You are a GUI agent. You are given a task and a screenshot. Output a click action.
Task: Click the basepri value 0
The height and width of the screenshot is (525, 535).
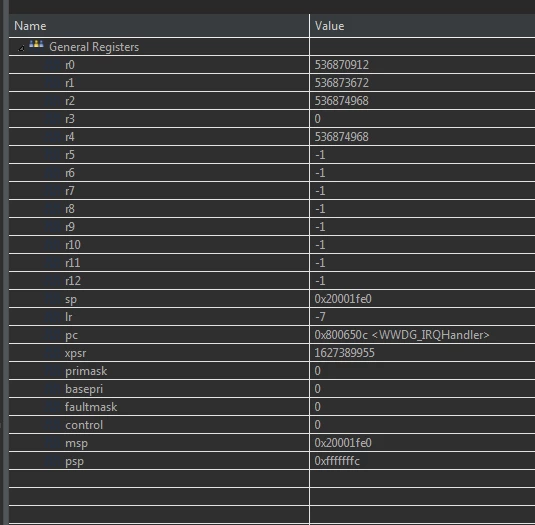pos(318,389)
